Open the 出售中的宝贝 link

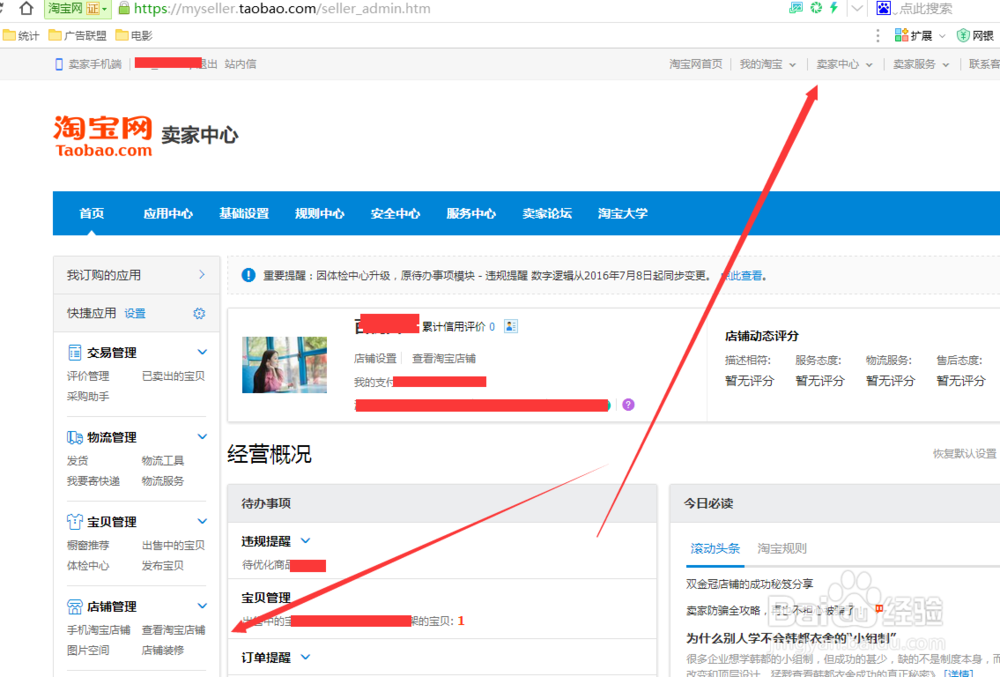pos(173,545)
